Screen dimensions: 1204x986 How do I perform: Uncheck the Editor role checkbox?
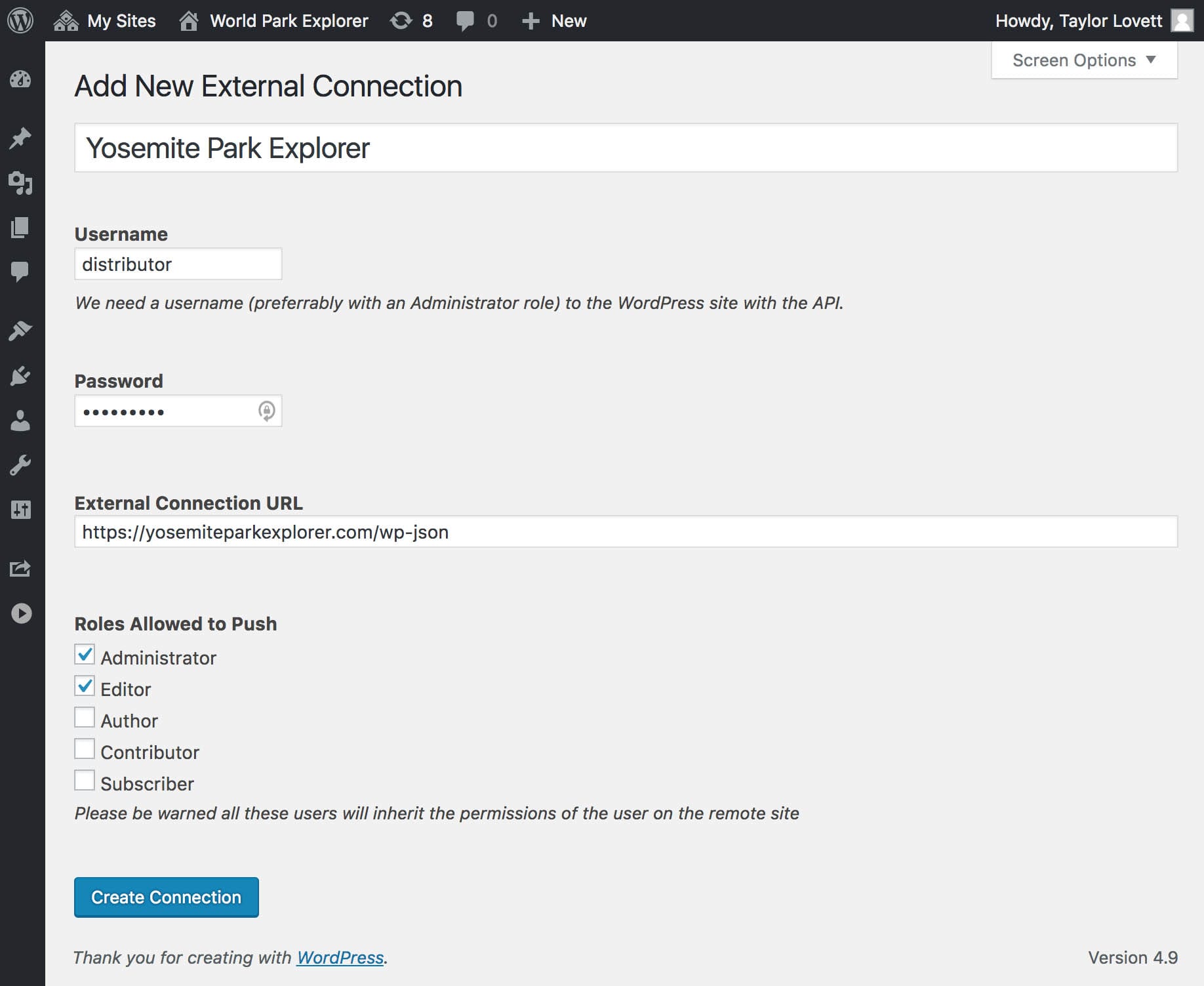pos(85,686)
